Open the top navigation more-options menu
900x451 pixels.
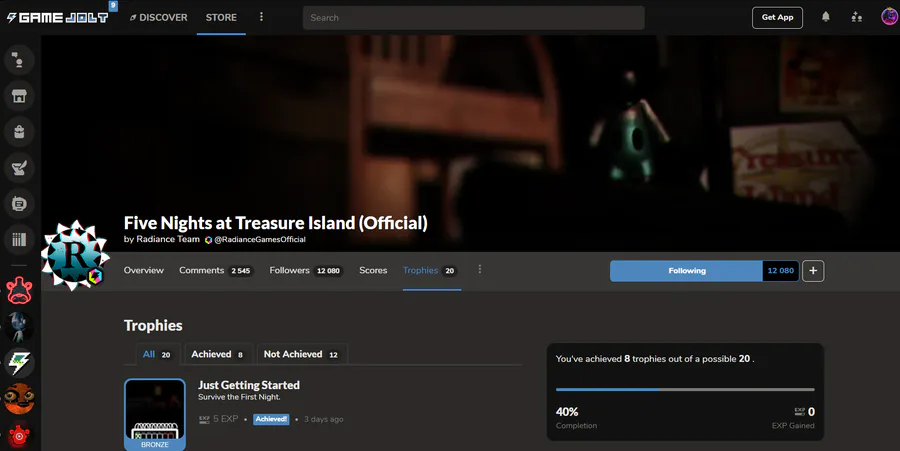pyautogui.click(x=261, y=17)
